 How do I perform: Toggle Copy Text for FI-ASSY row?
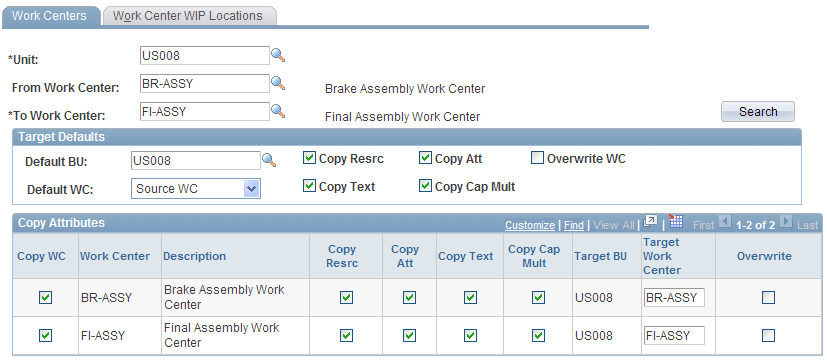pos(470,335)
